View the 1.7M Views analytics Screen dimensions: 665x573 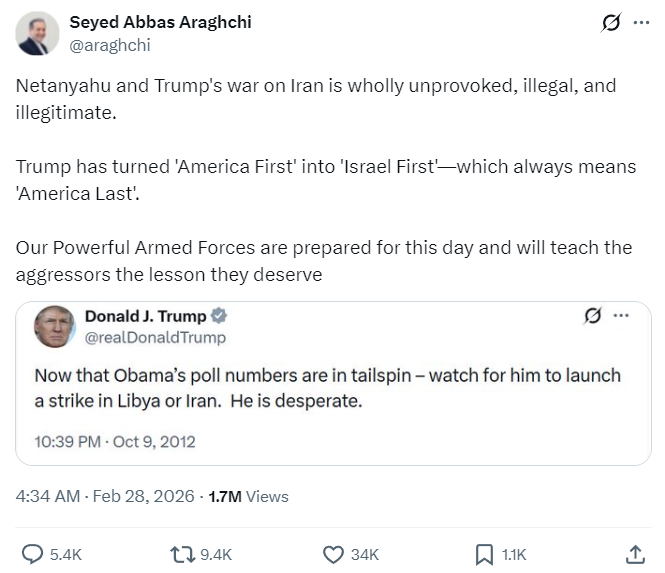coord(248,495)
